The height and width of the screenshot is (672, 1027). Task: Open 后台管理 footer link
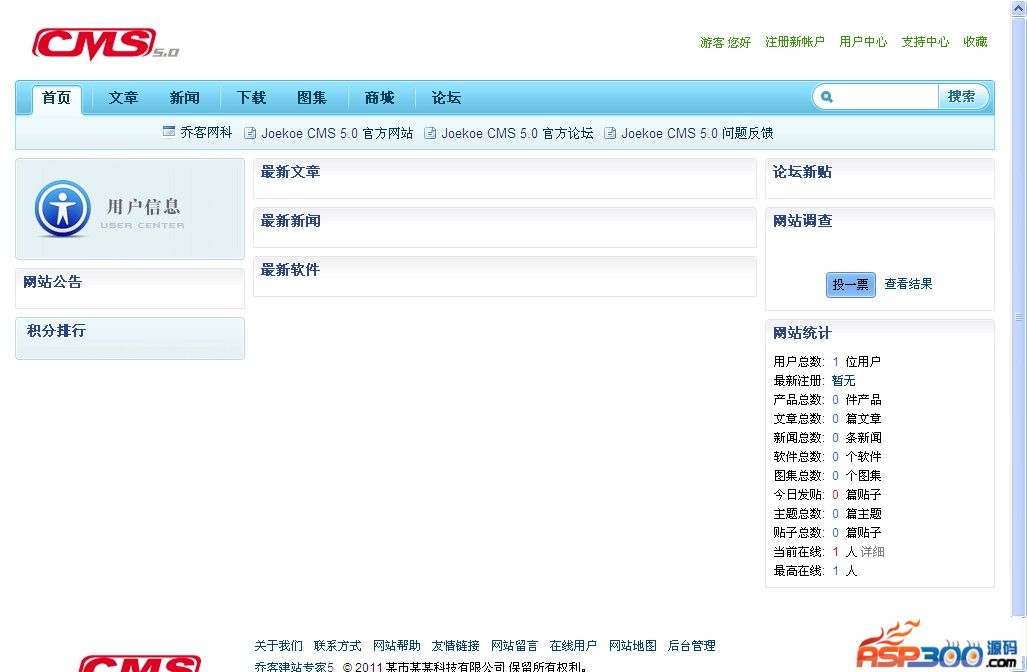coord(691,646)
